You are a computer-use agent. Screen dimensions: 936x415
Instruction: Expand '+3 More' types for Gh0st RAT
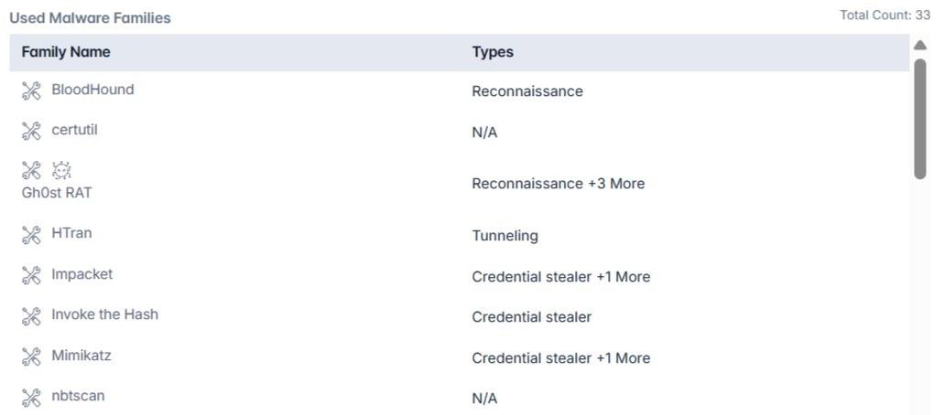(x=616, y=184)
